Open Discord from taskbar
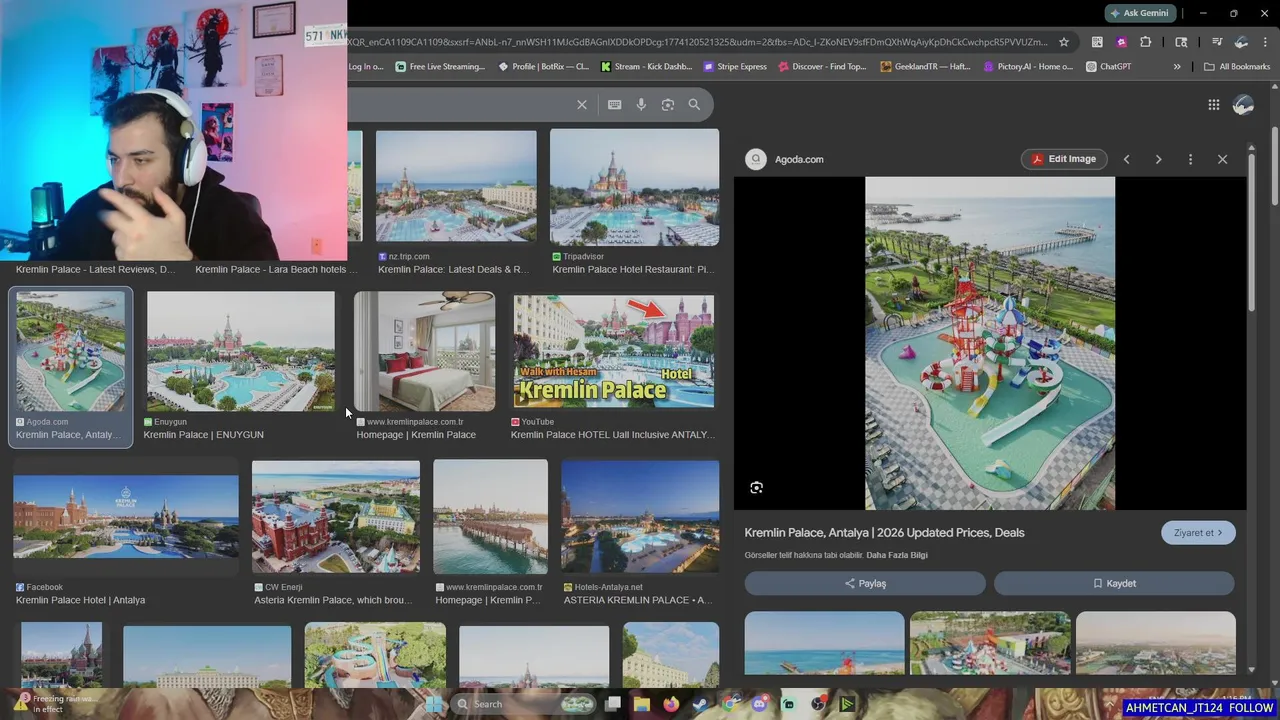Image resolution: width=1280 pixels, height=720 pixels. [759, 704]
